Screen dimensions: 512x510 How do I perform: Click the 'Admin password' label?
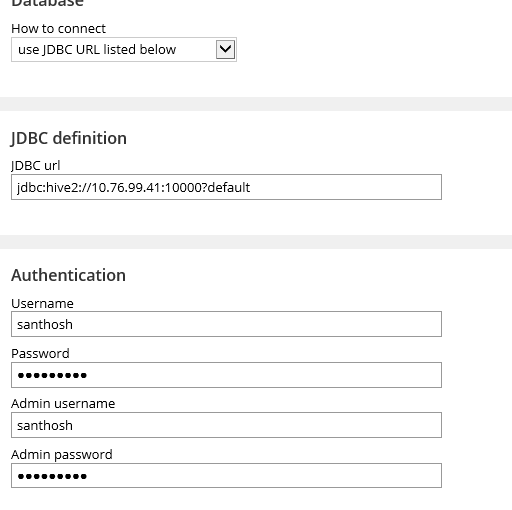(62, 455)
